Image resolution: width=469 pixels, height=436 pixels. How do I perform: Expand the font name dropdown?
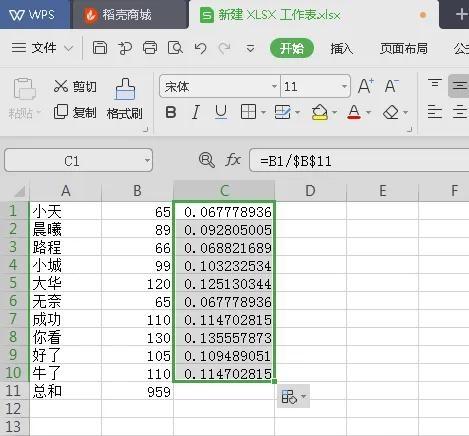[274, 86]
